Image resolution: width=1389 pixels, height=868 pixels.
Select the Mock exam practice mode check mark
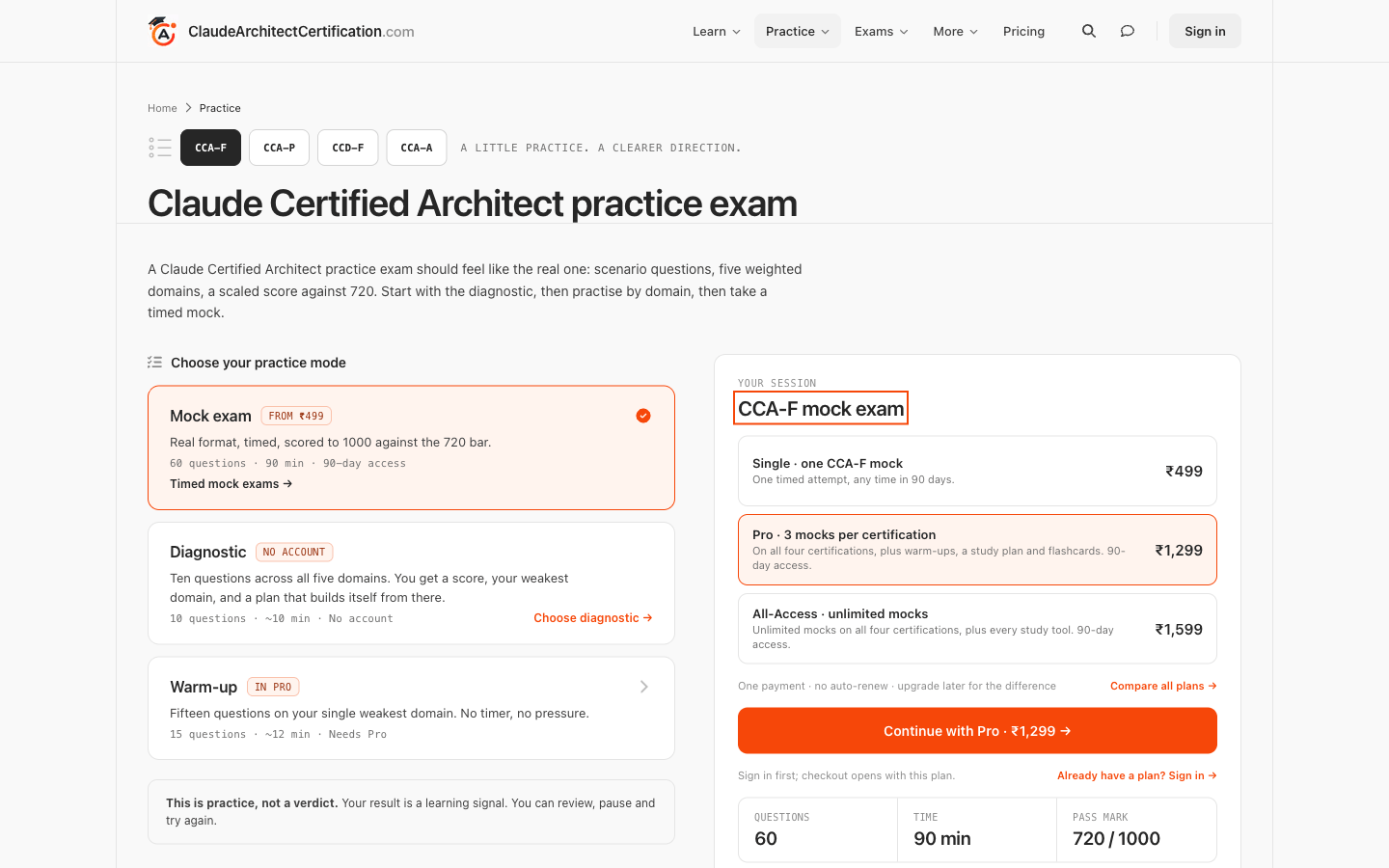643,416
